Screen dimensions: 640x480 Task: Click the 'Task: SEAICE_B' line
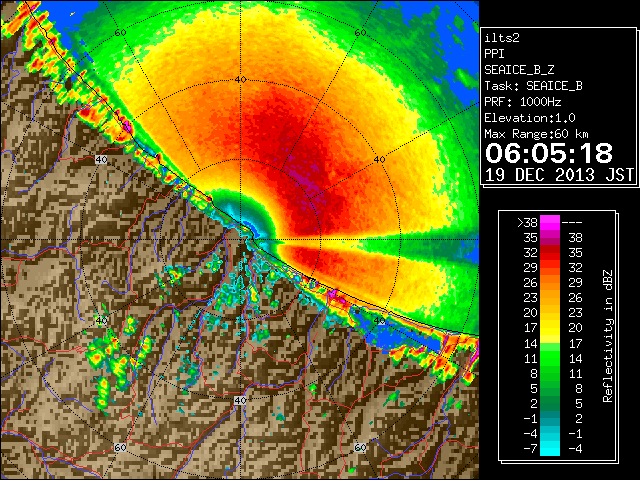pyautogui.click(x=533, y=86)
